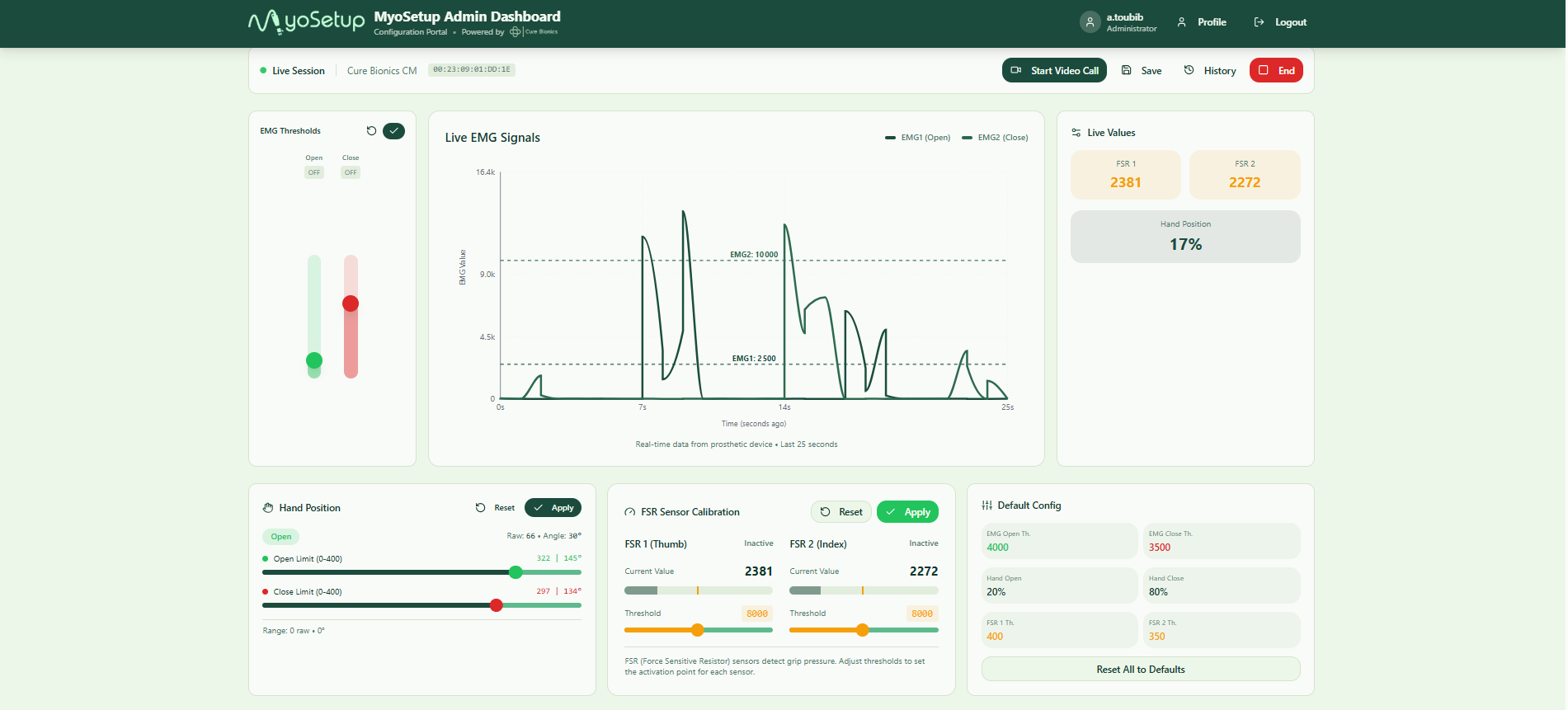Click the FSR 2 (Index) threshold slider handle

863,630
